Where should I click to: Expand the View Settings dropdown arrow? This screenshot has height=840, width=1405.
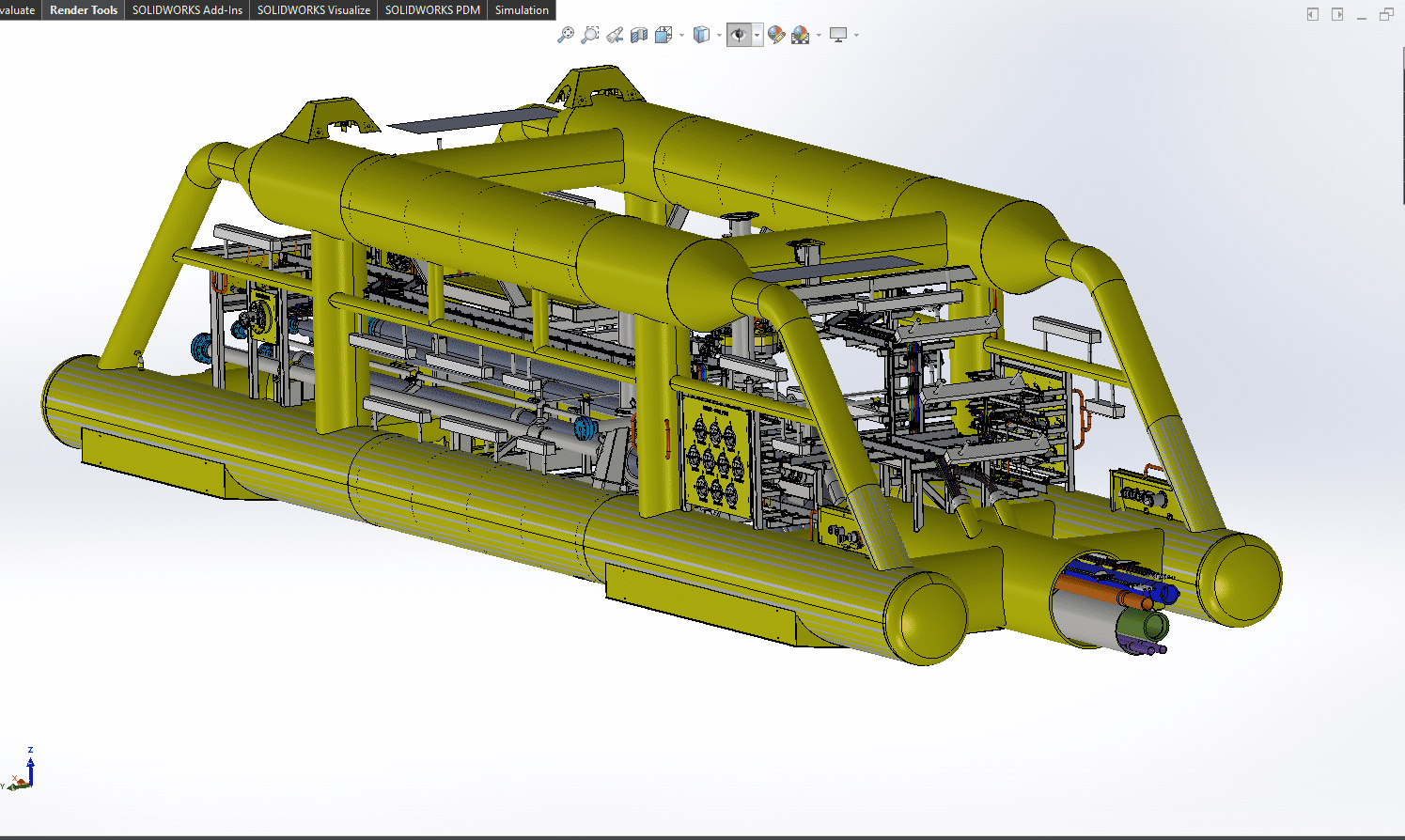(x=856, y=36)
